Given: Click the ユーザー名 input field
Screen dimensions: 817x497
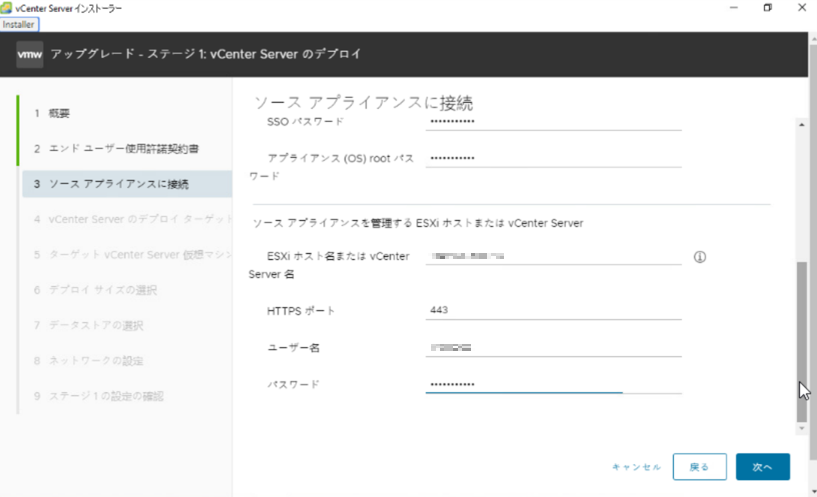Looking at the screenshot, I should click(553, 347).
